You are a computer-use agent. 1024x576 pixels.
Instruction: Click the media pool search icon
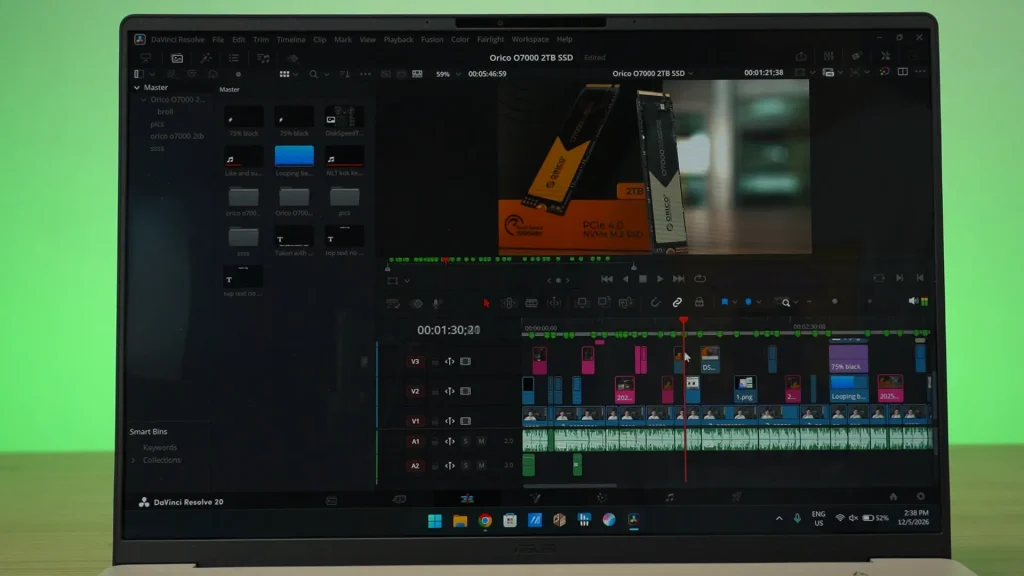(x=313, y=74)
